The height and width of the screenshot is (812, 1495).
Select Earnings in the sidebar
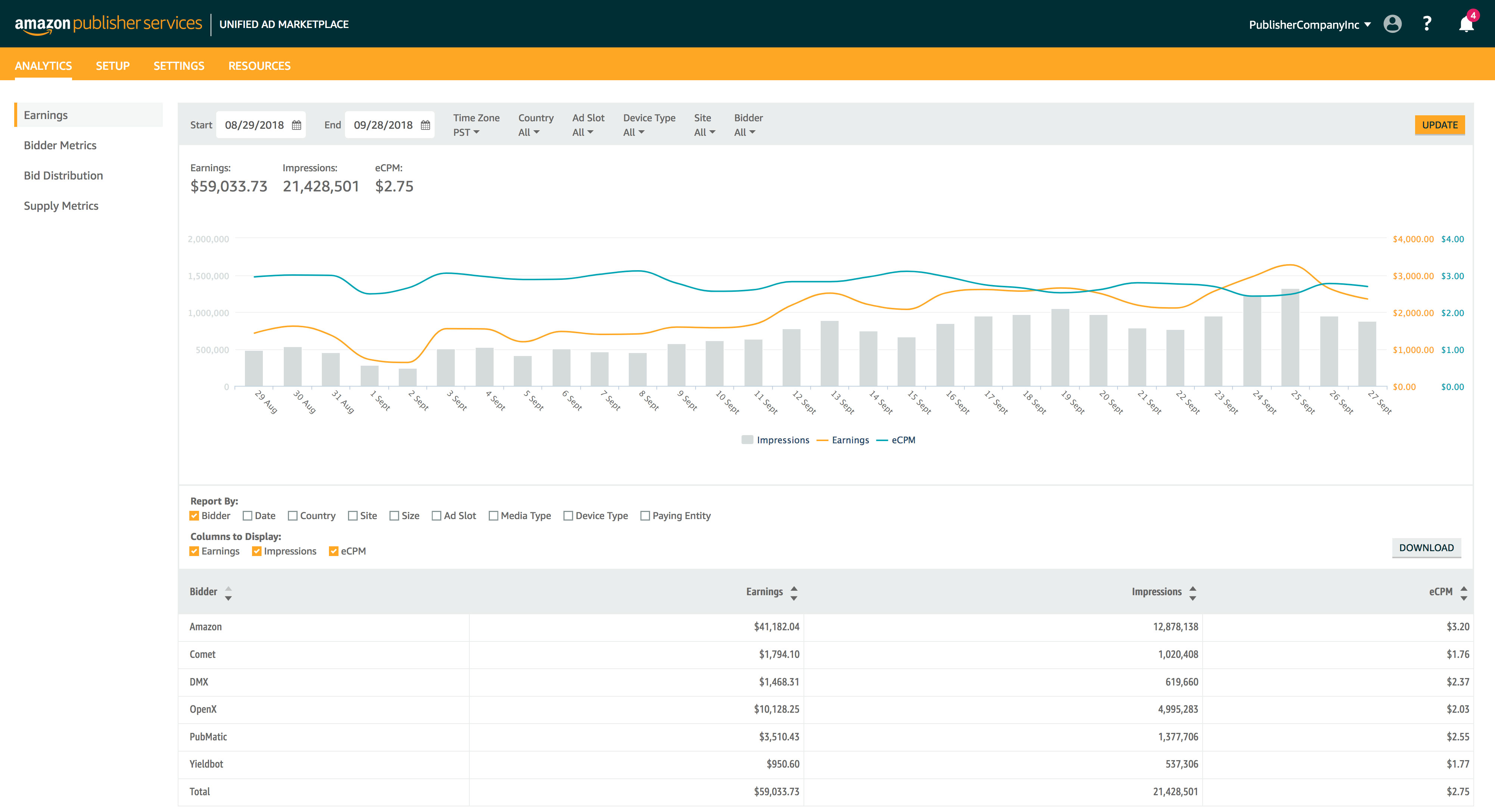click(88, 115)
